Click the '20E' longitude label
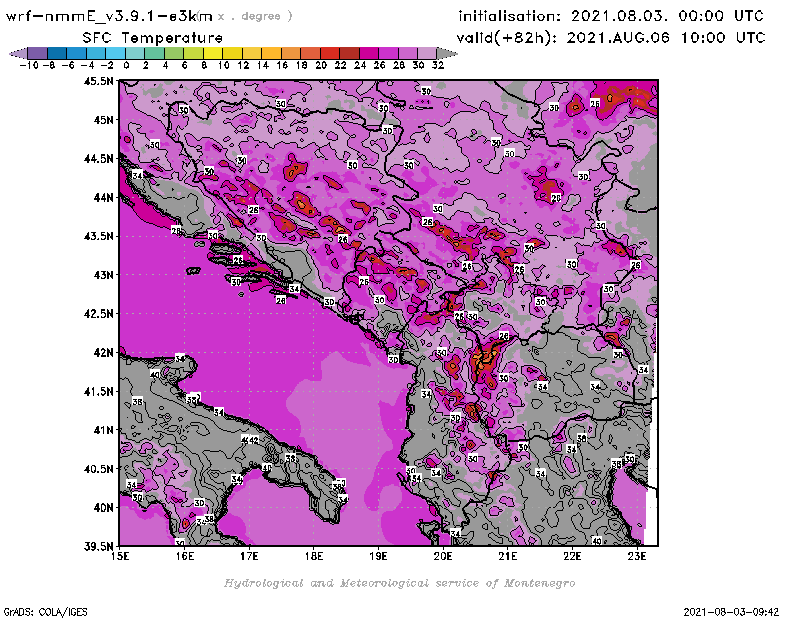 (x=443, y=556)
